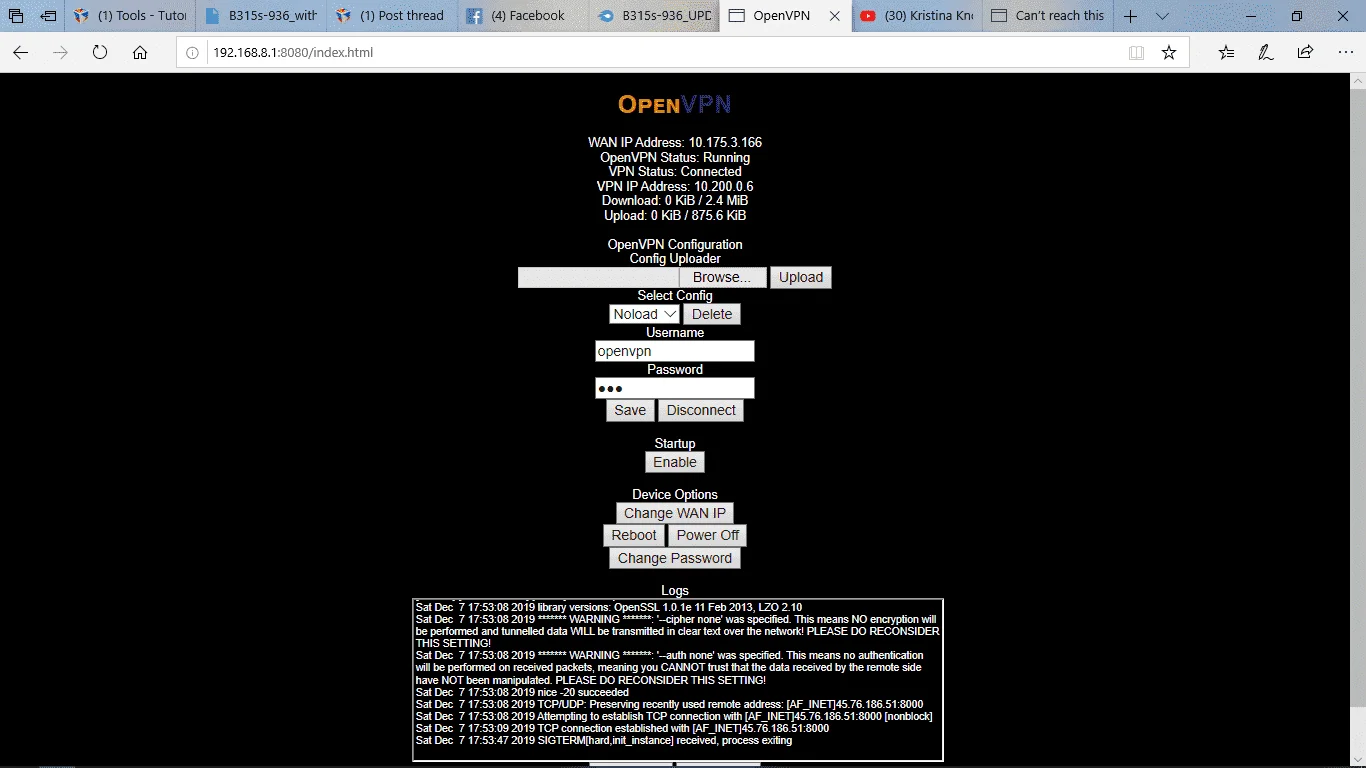Screen dimensions: 1366x768
Task: Click the Upload: 0 KiB / 875.6 KiB text
Action: 675,215
